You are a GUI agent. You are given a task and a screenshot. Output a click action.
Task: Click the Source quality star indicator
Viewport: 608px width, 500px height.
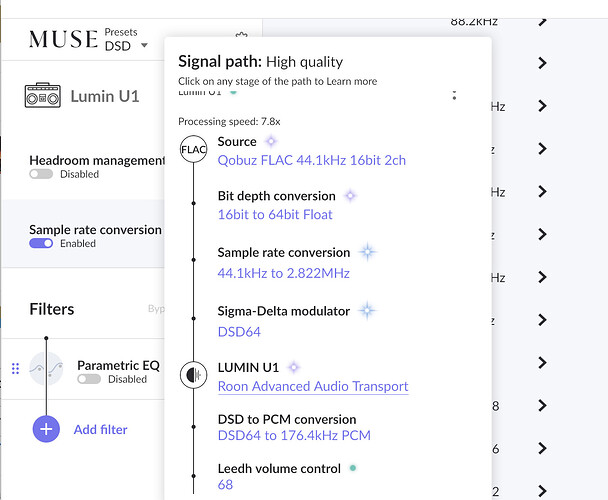click(271, 141)
